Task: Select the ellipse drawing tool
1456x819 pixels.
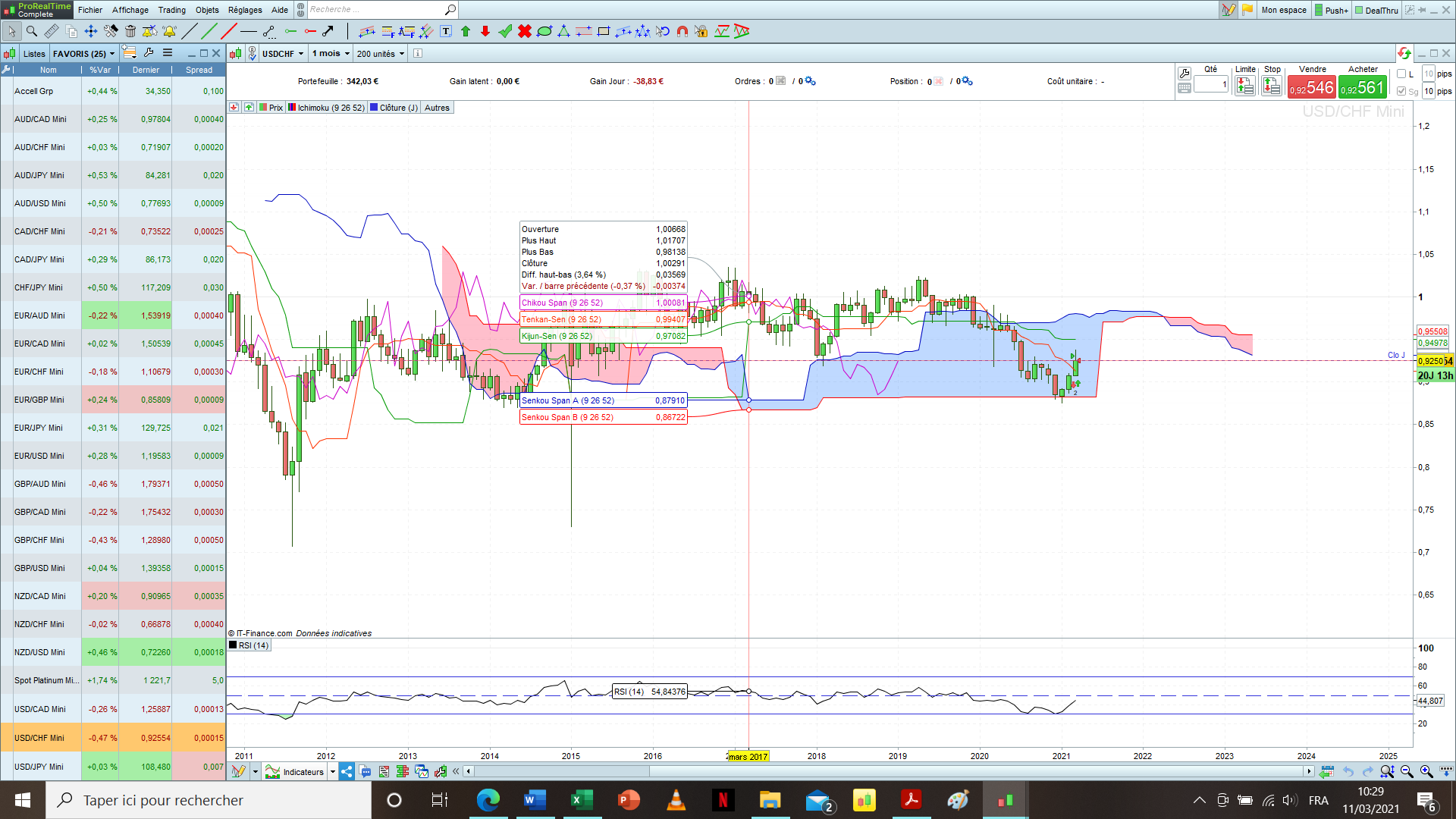Action: tap(544, 31)
